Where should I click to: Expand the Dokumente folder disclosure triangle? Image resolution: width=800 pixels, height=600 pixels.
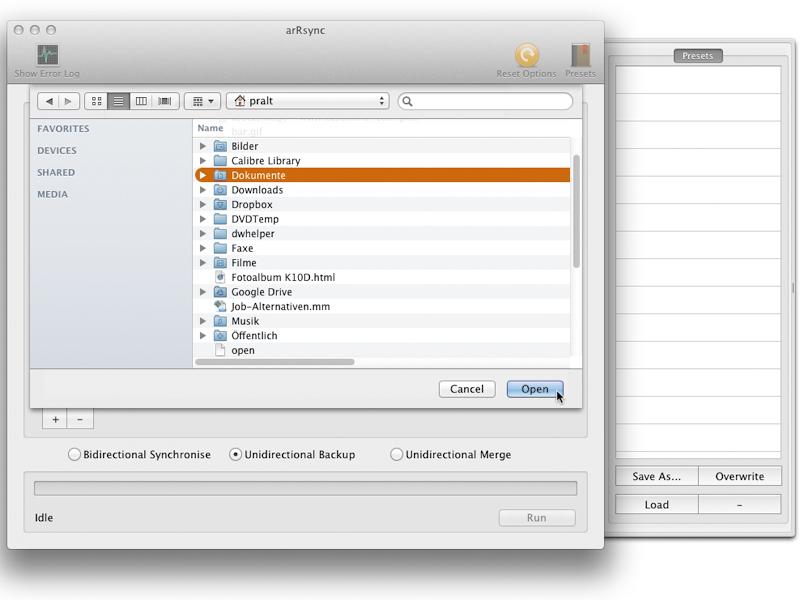point(203,175)
